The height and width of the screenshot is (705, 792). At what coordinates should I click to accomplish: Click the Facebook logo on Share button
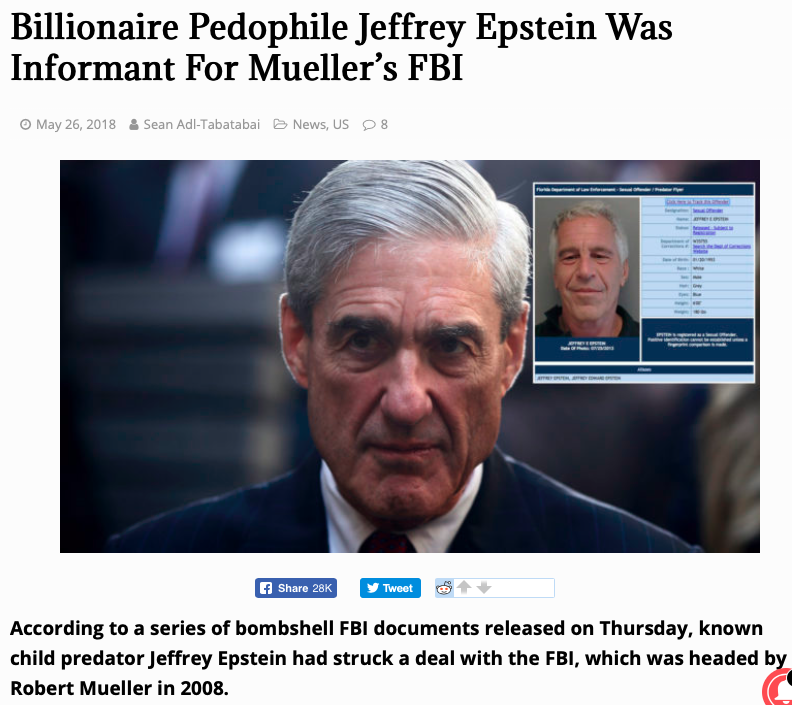266,588
